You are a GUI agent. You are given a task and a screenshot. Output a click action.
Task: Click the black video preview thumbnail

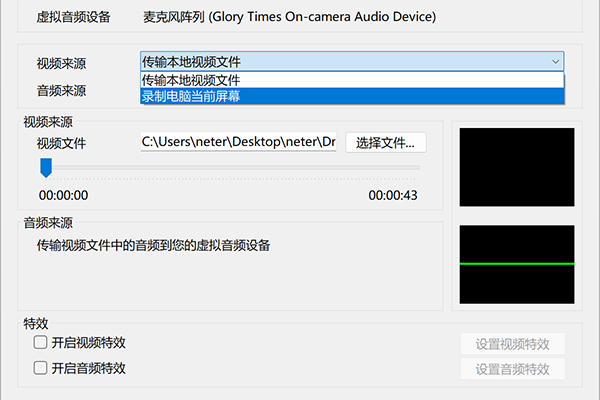coord(517,167)
